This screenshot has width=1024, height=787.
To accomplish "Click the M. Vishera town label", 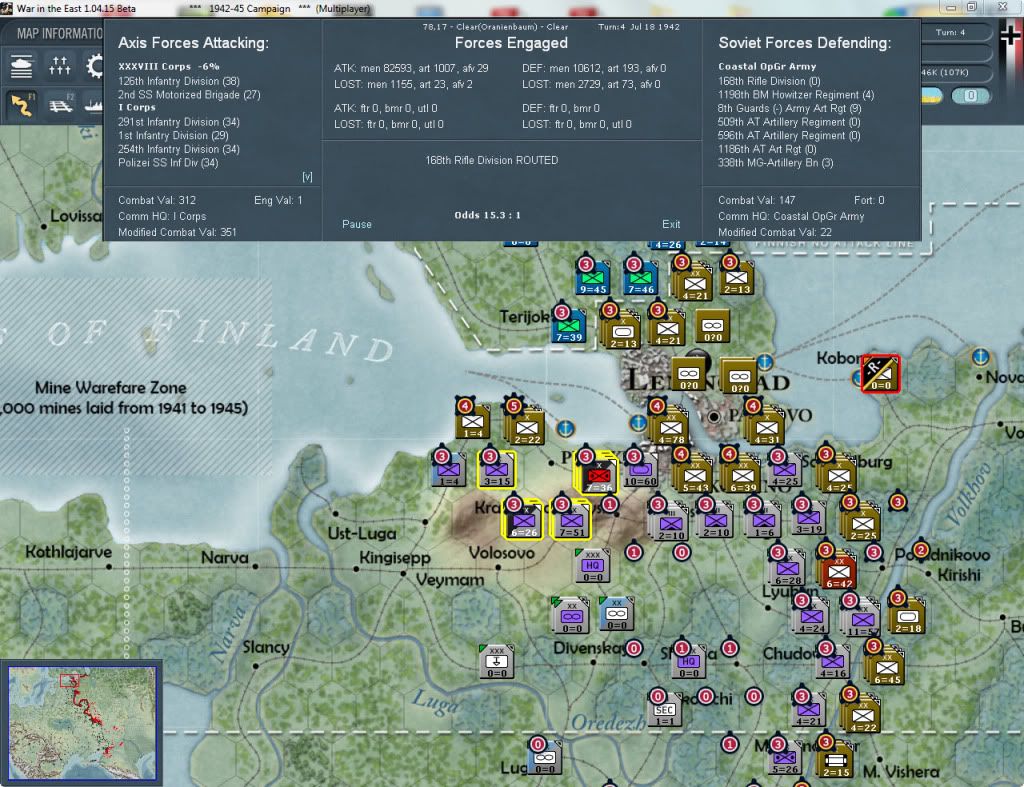I will pos(901,772).
